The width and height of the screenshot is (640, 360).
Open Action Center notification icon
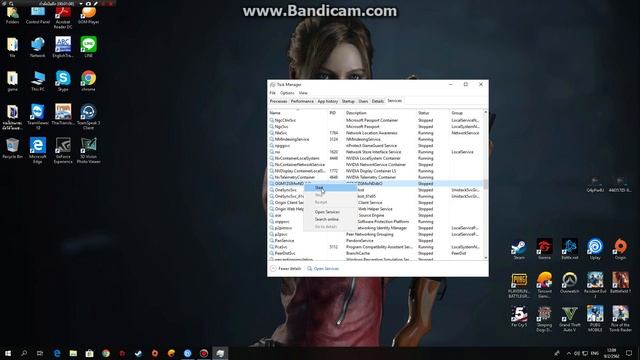[629, 353]
